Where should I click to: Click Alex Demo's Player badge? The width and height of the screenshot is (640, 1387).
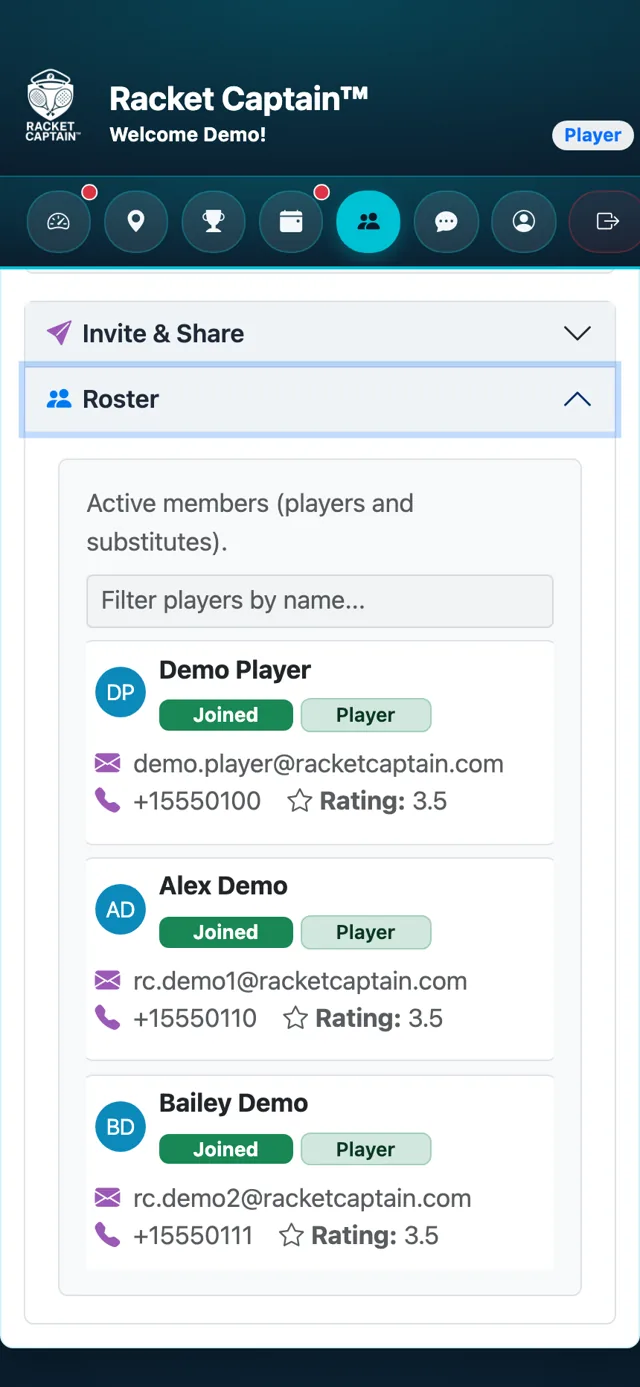pyautogui.click(x=366, y=932)
